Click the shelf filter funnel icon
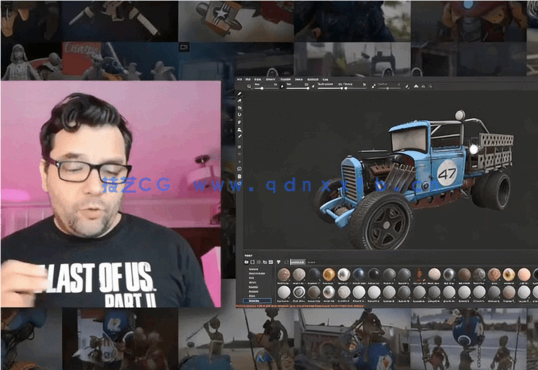This screenshot has width=538, height=370. coord(278,262)
